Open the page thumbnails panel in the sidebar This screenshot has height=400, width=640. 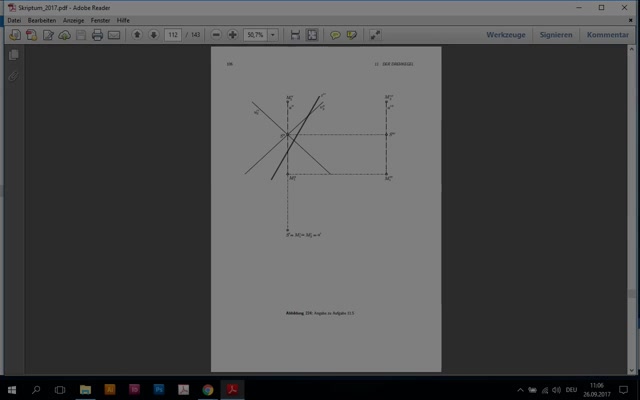[14, 56]
